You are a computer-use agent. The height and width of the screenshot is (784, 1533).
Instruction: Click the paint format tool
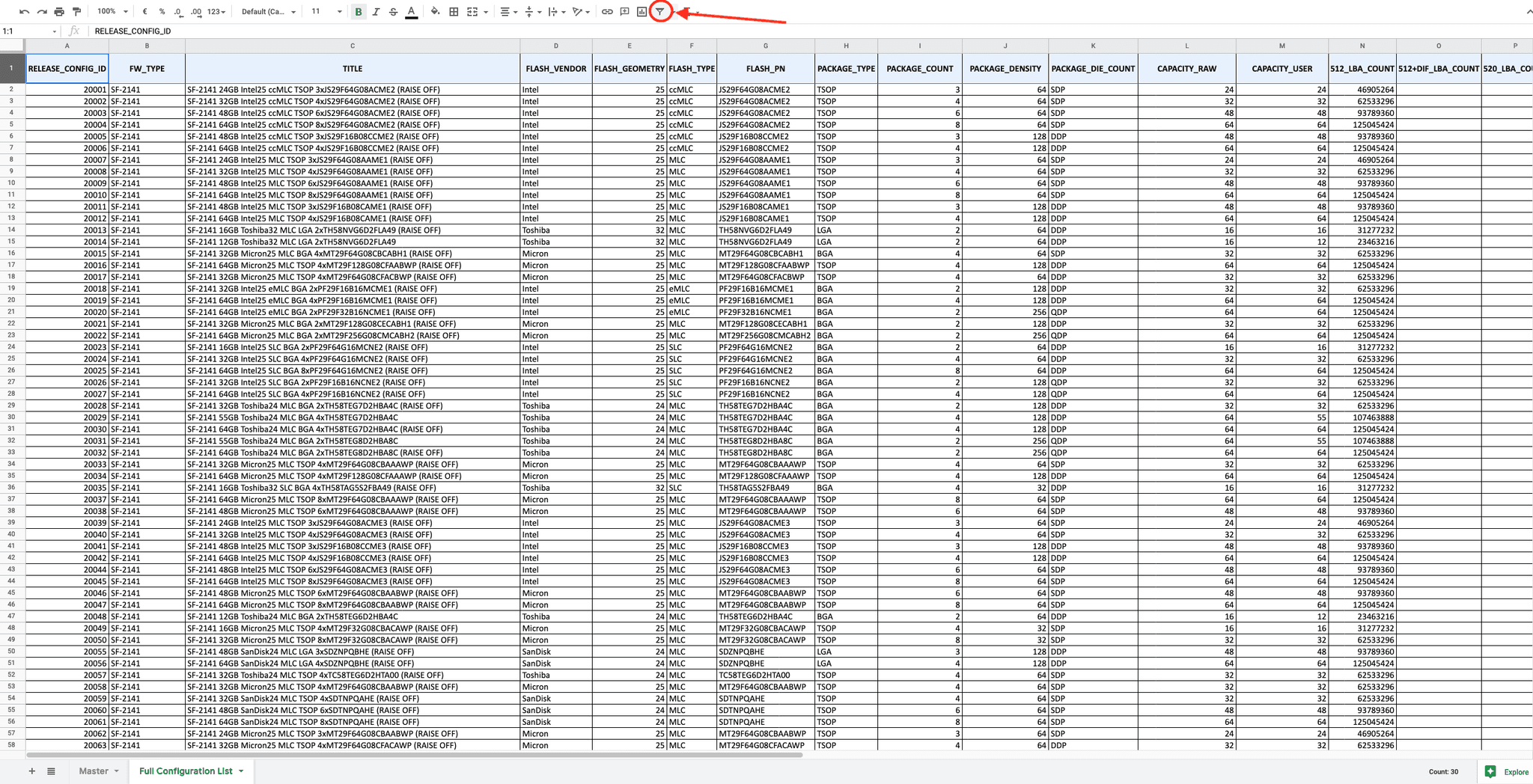(x=76, y=11)
